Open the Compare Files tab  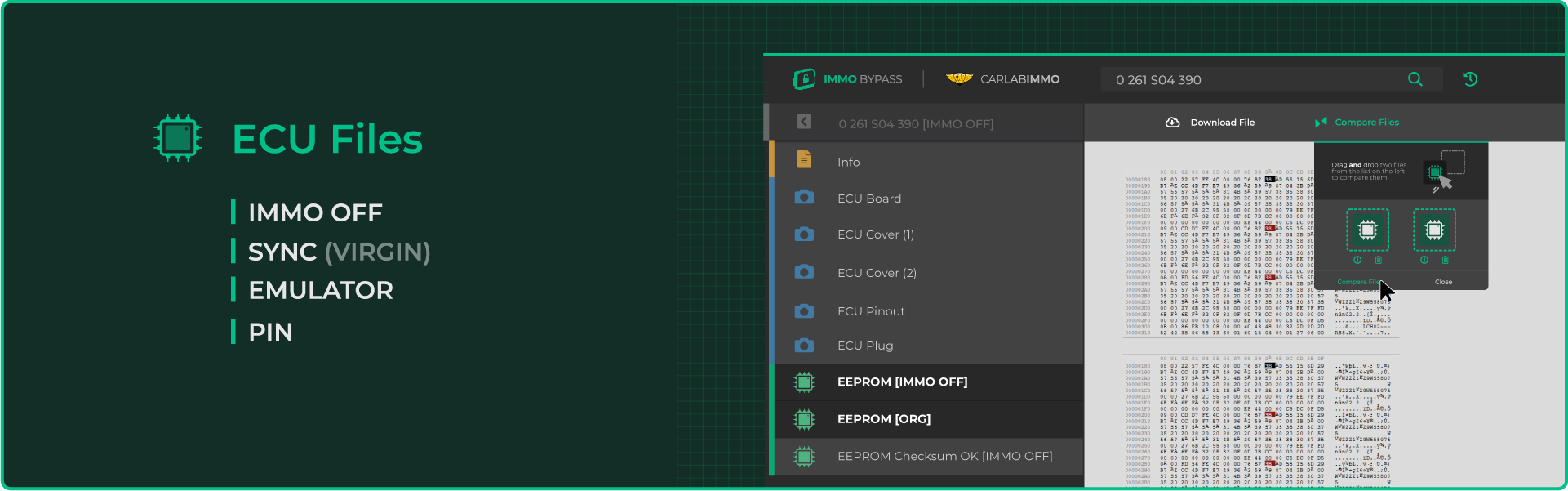[1357, 123]
